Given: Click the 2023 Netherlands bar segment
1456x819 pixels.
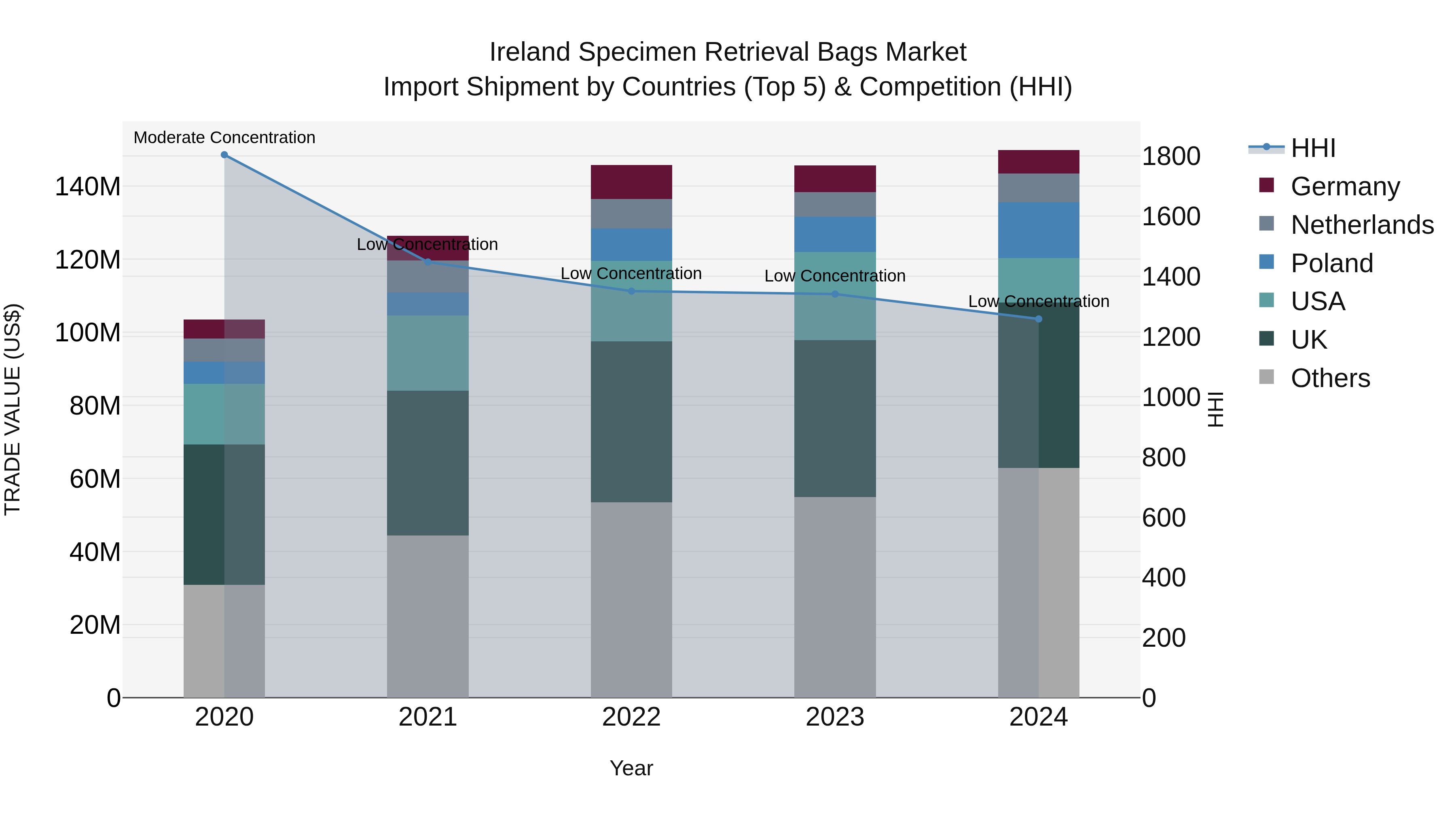Looking at the screenshot, I should click(835, 205).
